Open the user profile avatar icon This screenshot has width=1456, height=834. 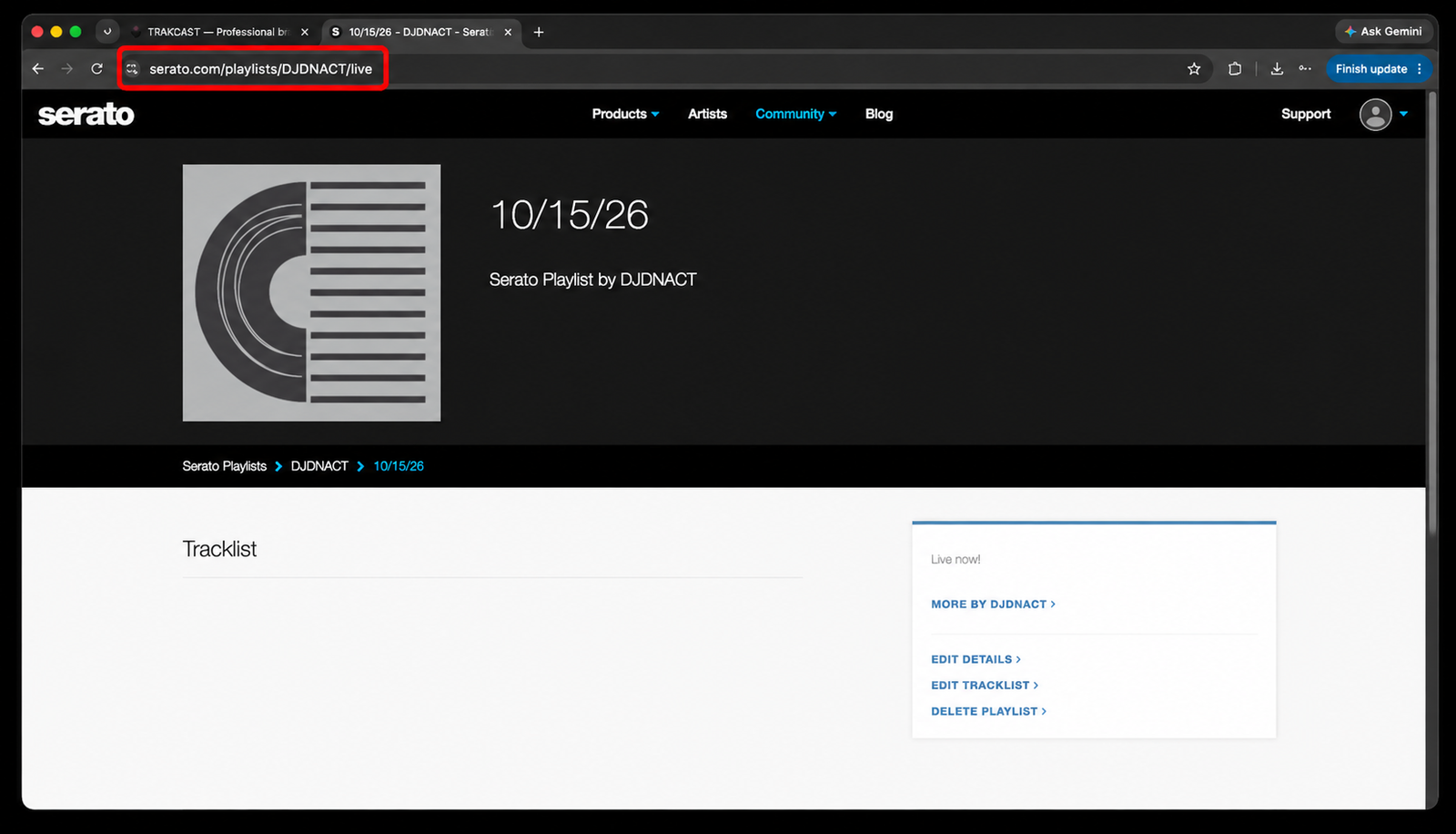click(1375, 114)
